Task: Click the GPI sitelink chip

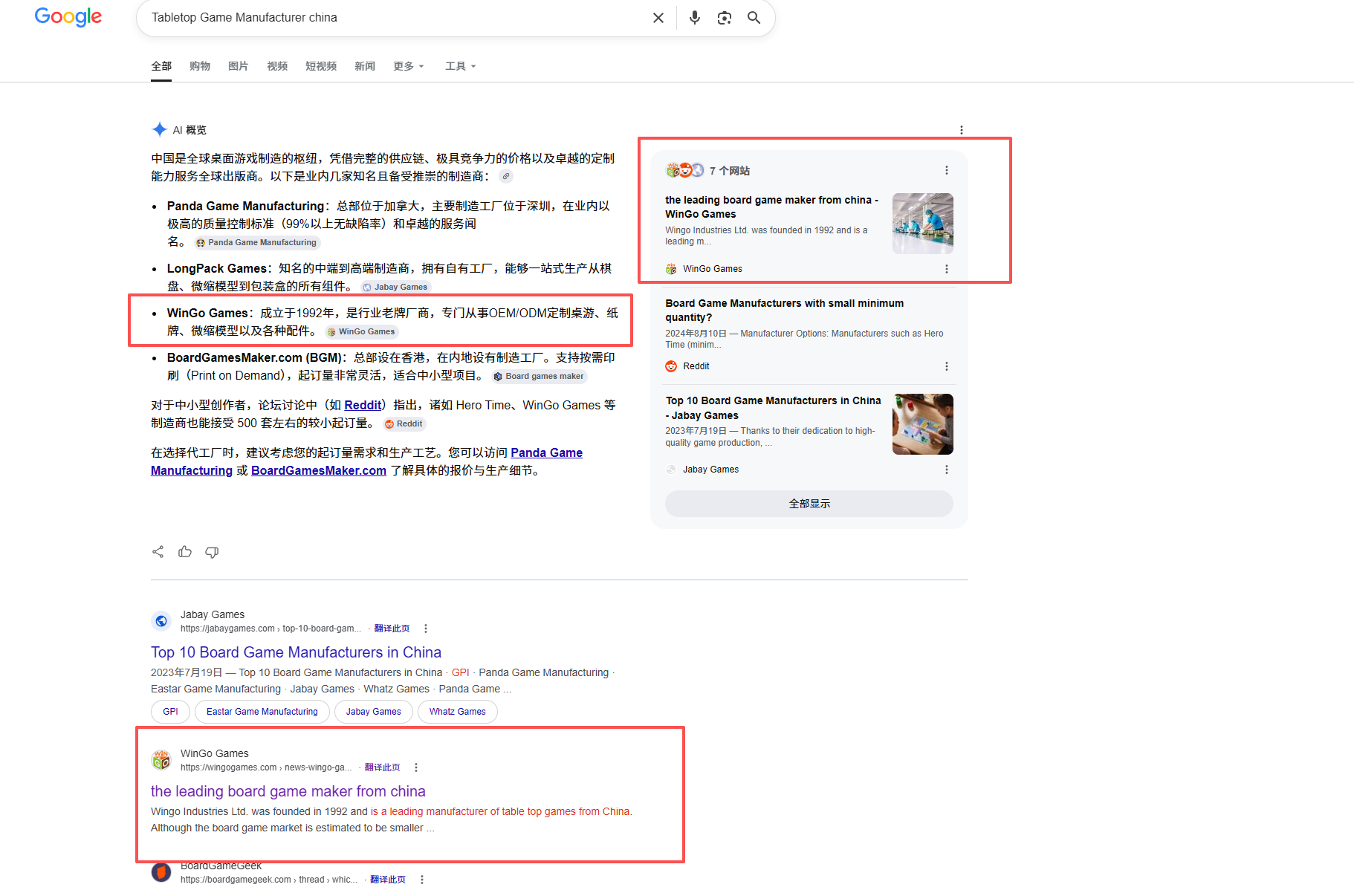Action: click(x=170, y=712)
